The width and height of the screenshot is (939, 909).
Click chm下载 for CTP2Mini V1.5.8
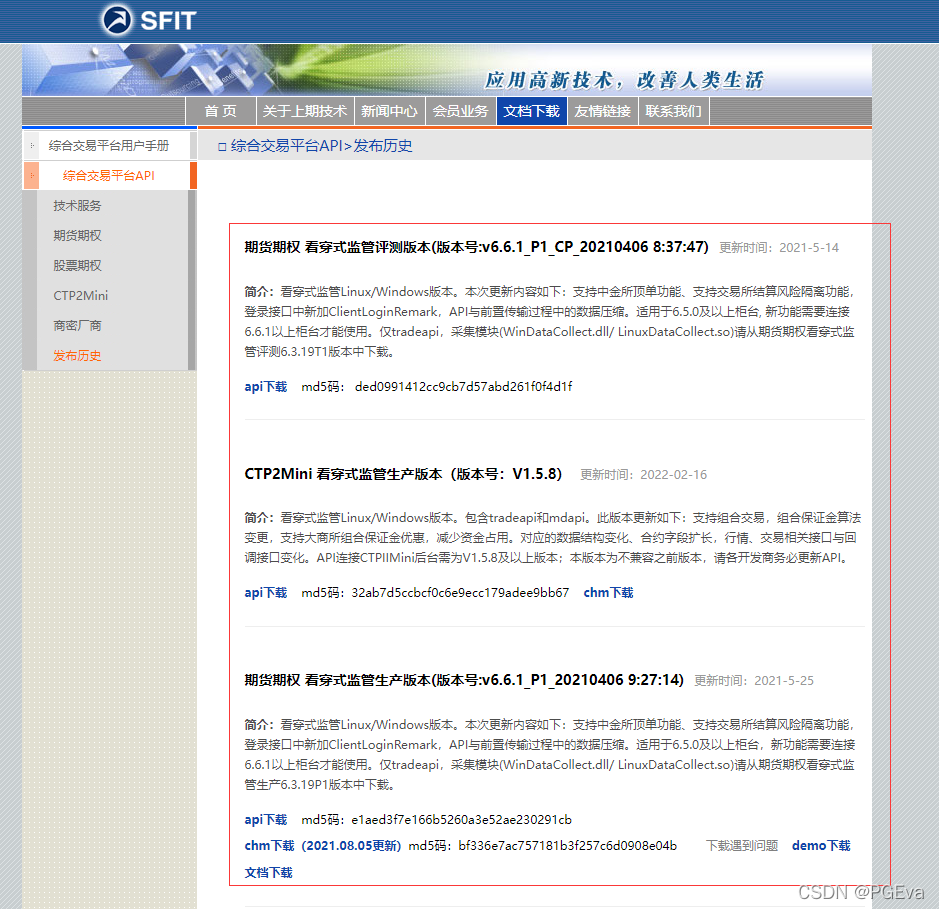tap(608, 592)
